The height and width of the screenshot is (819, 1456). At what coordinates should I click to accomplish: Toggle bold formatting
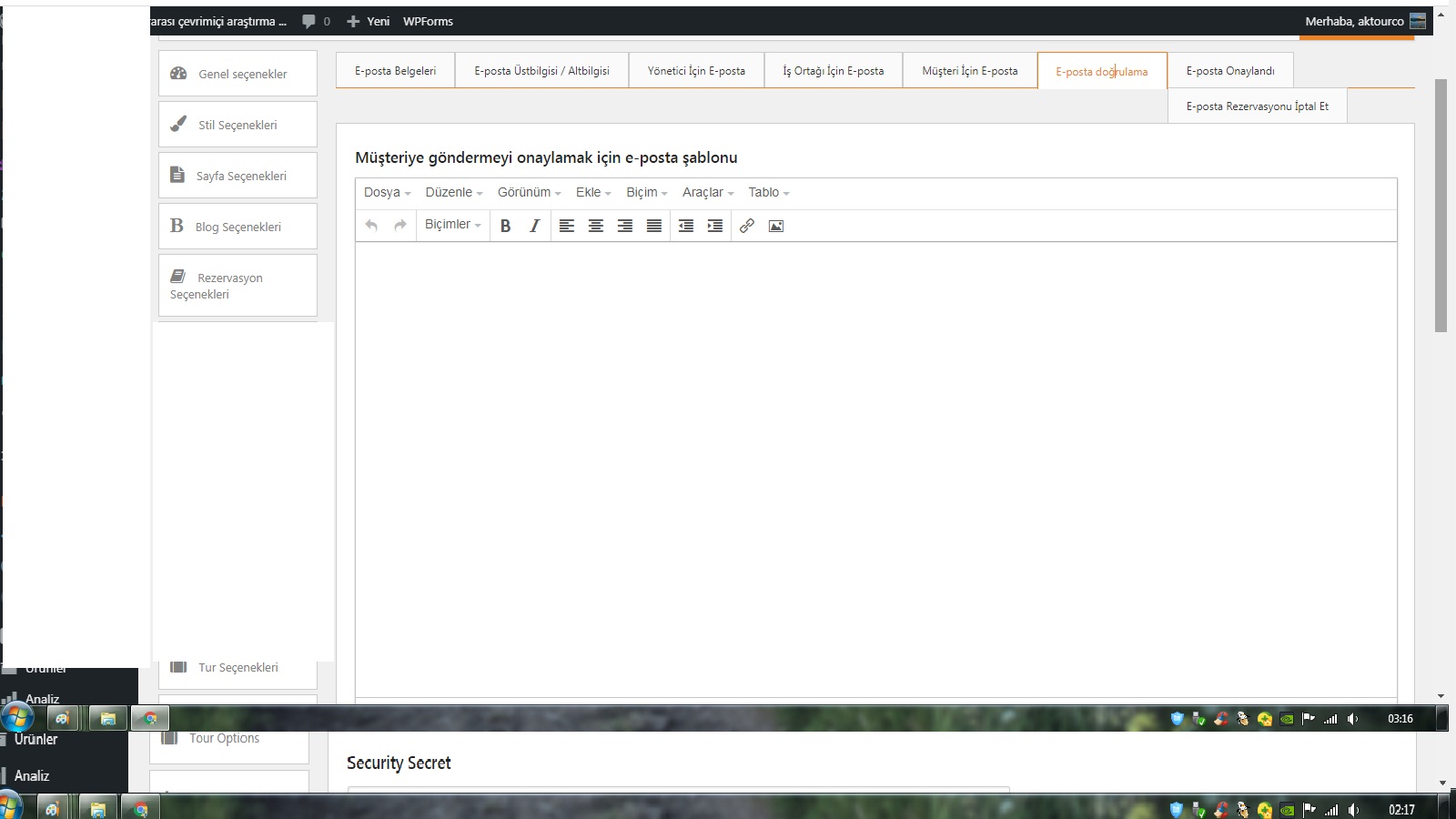tap(505, 226)
